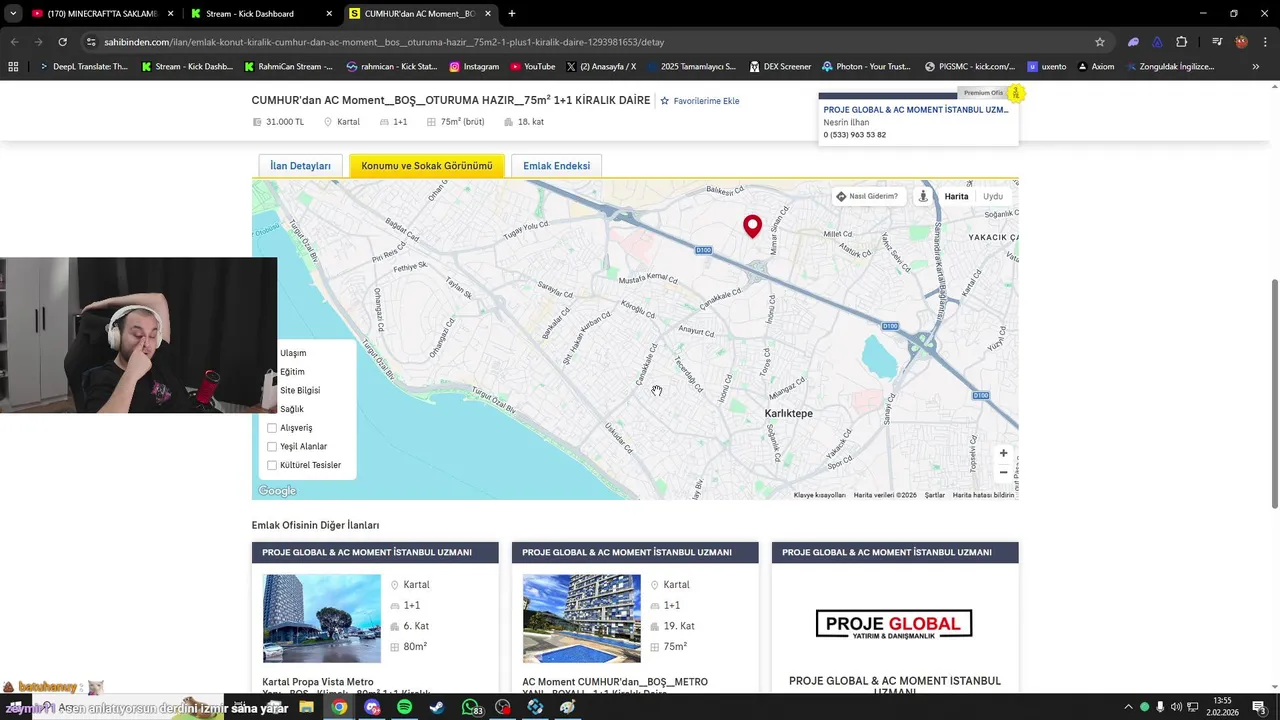Viewport: 1280px width, 720px height.
Task: Click the map Şartlar link
Action: 934,495
